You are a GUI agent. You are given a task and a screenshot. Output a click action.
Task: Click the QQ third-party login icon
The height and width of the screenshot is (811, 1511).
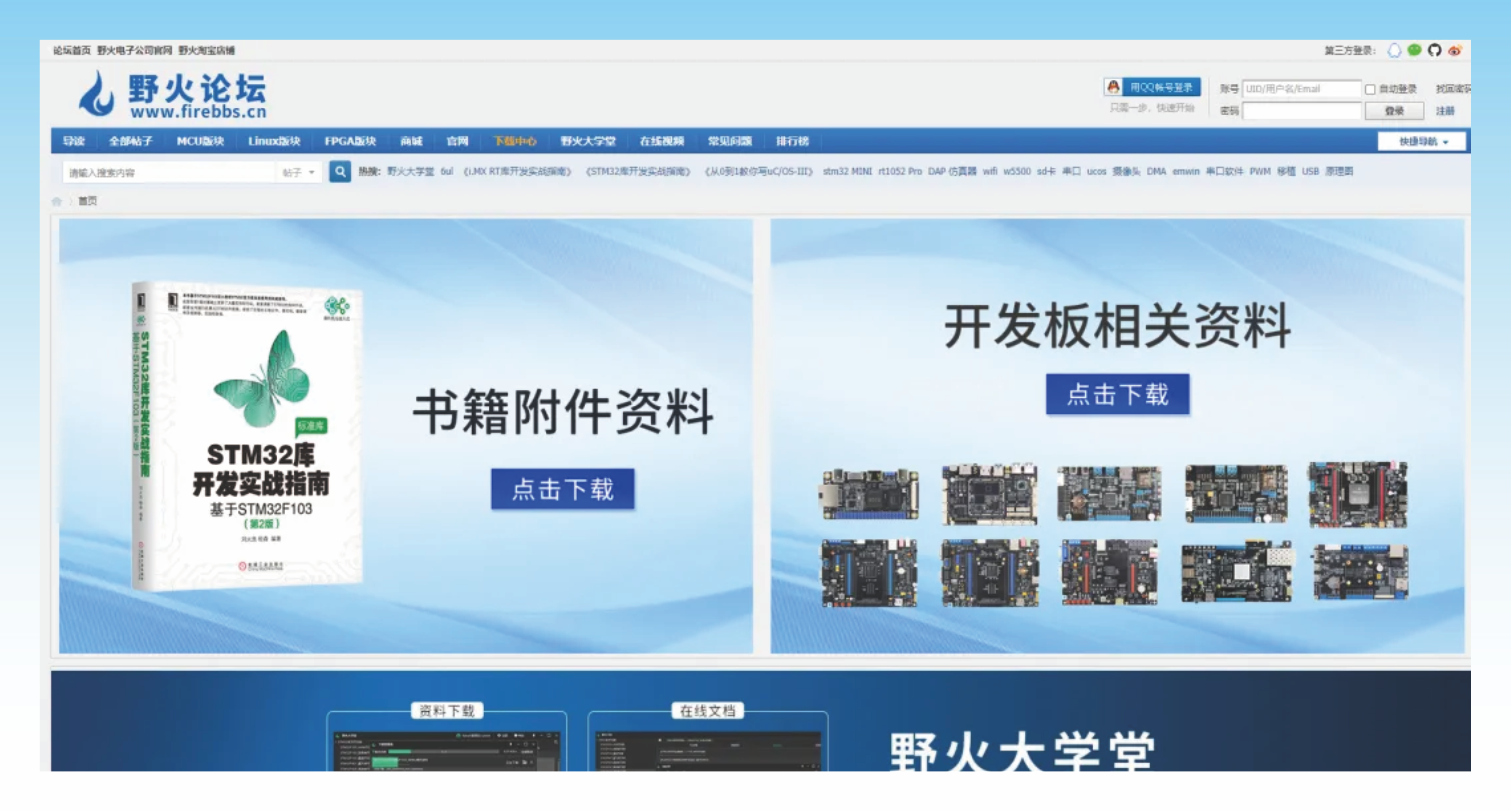[1395, 50]
